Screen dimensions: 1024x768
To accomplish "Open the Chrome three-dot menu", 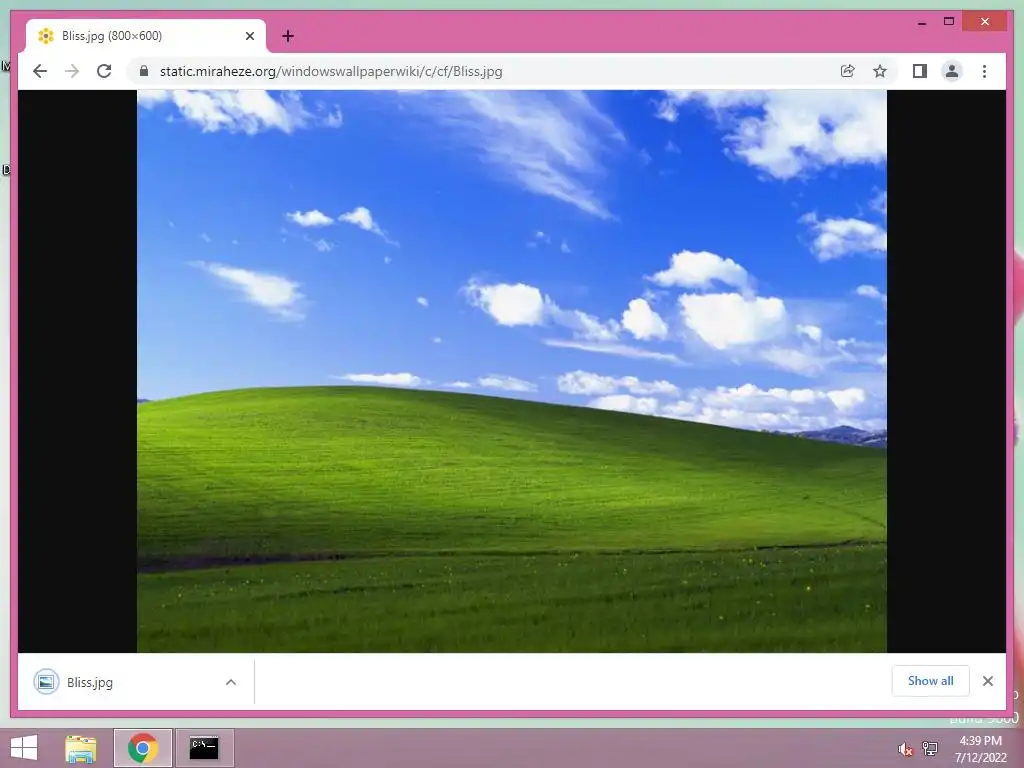I will (x=984, y=71).
